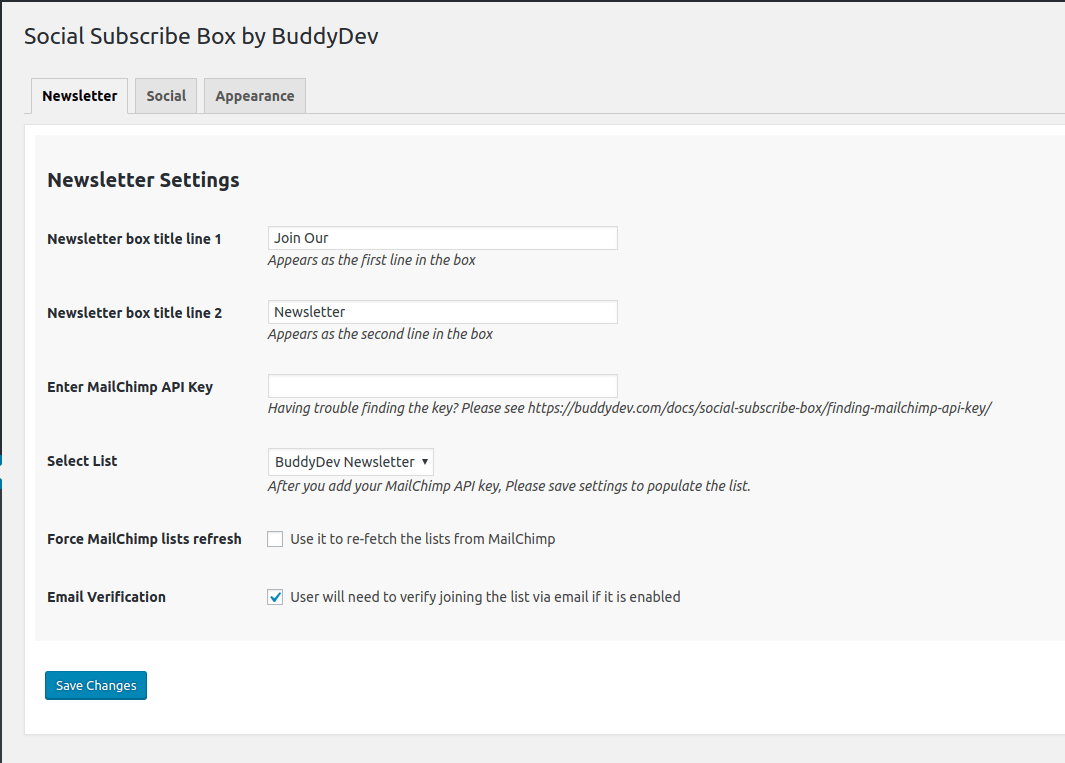The width and height of the screenshot is (1065, 763).
Task: Click 'Appears as the second line in the box' hint
Action: click(380, 334)
